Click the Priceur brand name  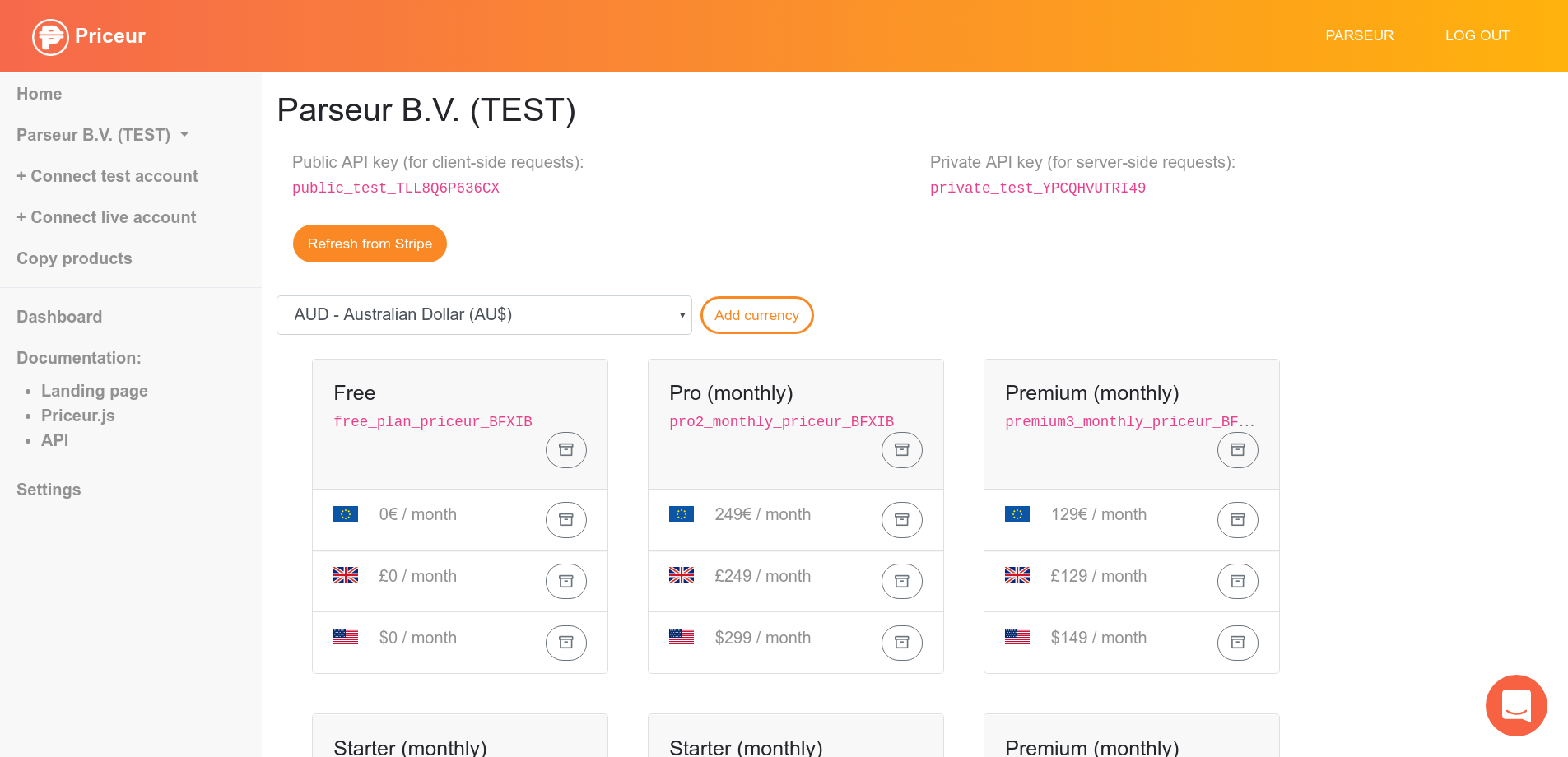[110, 36]
